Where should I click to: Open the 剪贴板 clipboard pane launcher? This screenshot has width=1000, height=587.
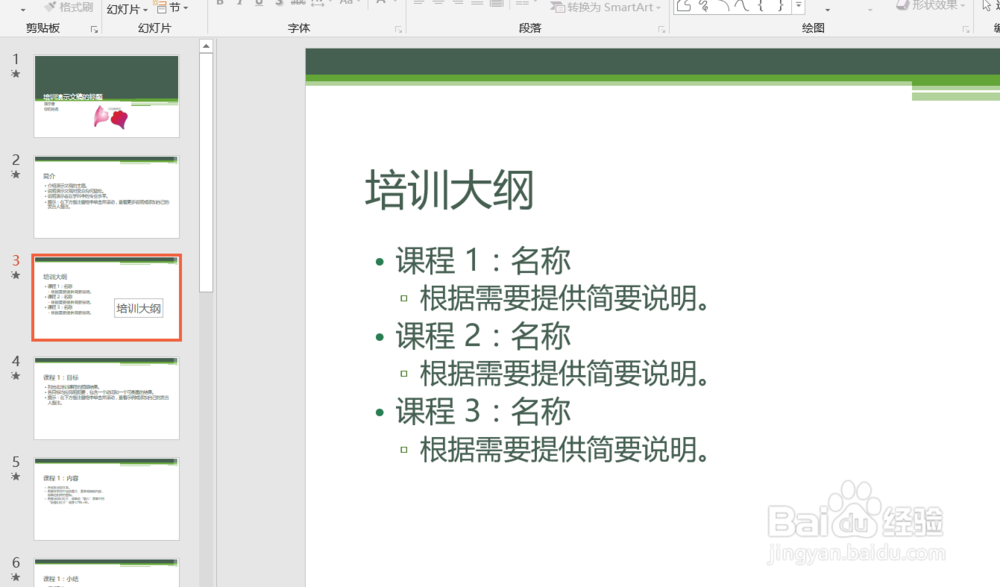click(x=94, y=29)
